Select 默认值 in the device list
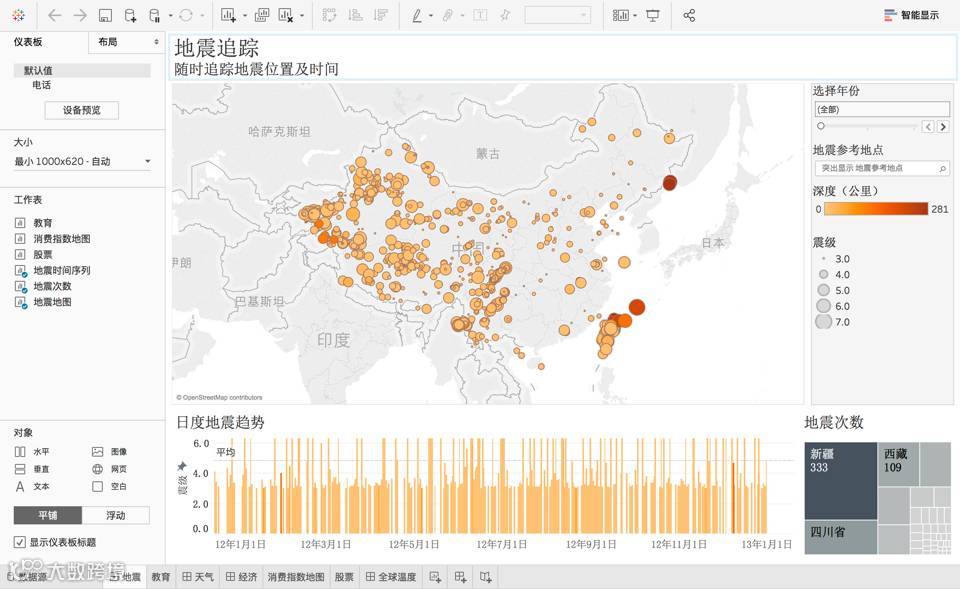The image size is (960, 589). pyautogui.click(x=82, y=70)
